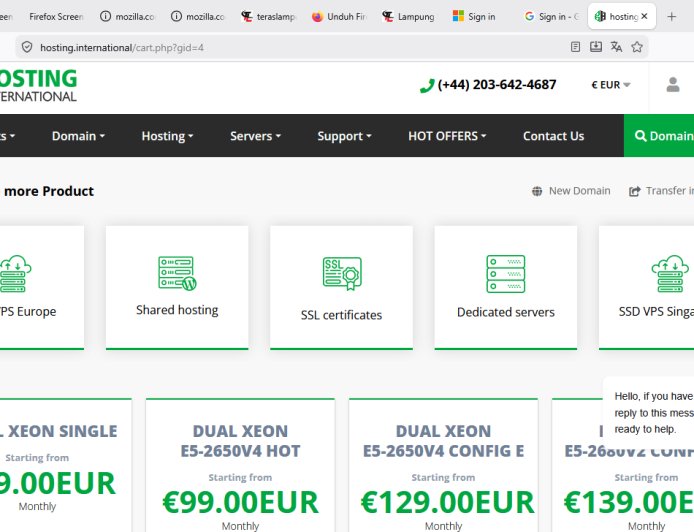Image resolution: width=694 pixels, height=532 pixels.
Task: Expand the Support menu
Action: click(344, 136)
